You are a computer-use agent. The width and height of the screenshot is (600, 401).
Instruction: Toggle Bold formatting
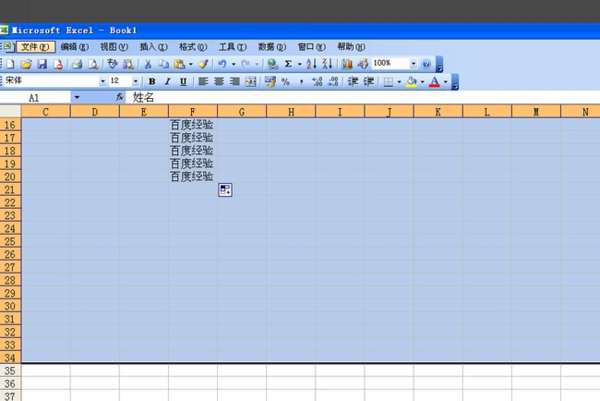coord(153,81)
